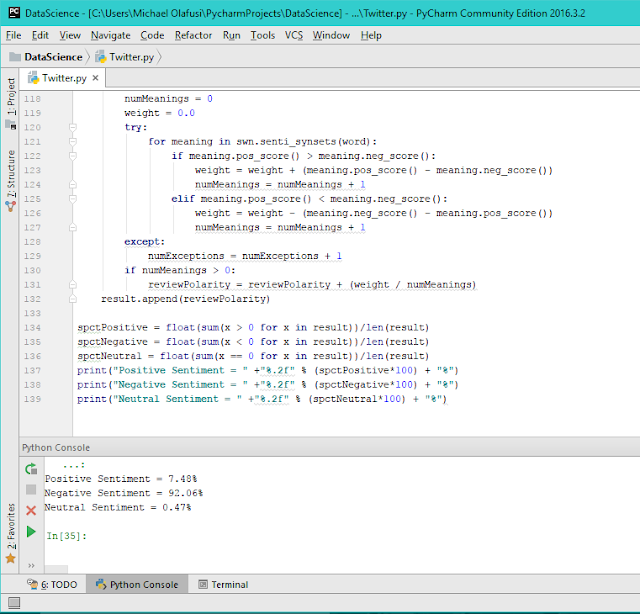The width and height of the screenshot is (640, 614).
Task: Click 'spctNegative' variable on line 135
Action: tap(112, 342)
